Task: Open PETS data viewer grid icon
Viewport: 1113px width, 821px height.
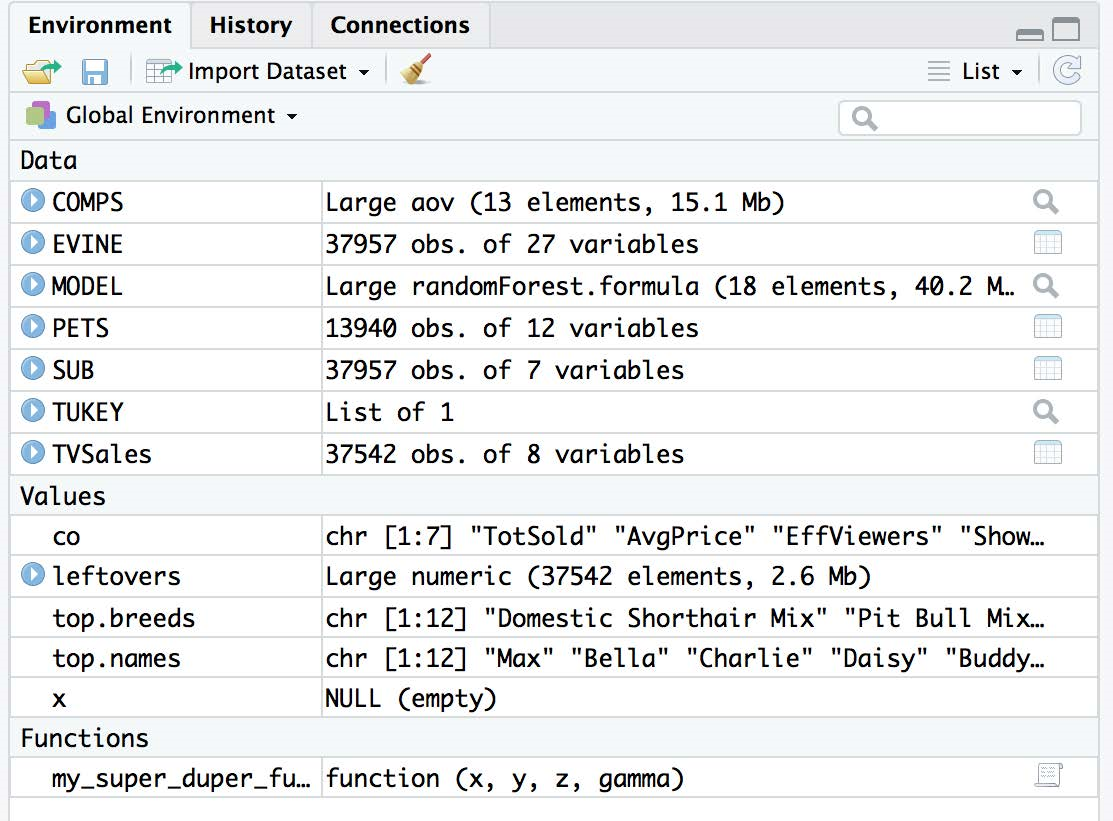Action: point(1047,327)
